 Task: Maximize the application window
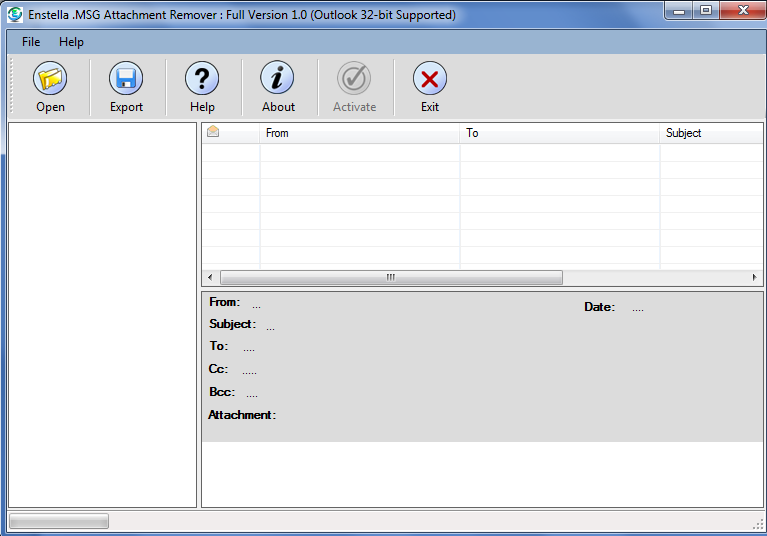coord(706,11)
